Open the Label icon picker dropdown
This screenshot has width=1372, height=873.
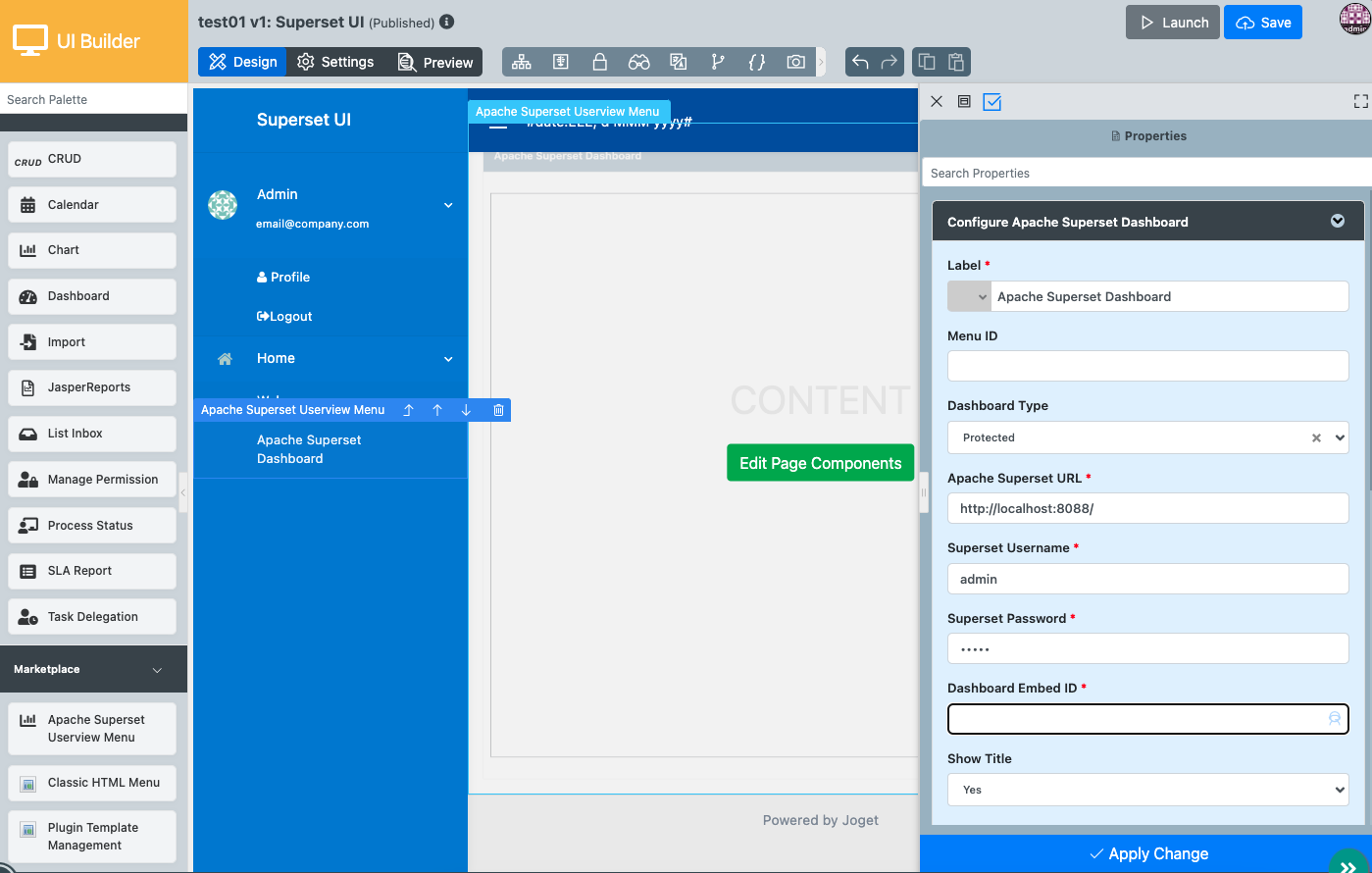click(x=970, y=296)
